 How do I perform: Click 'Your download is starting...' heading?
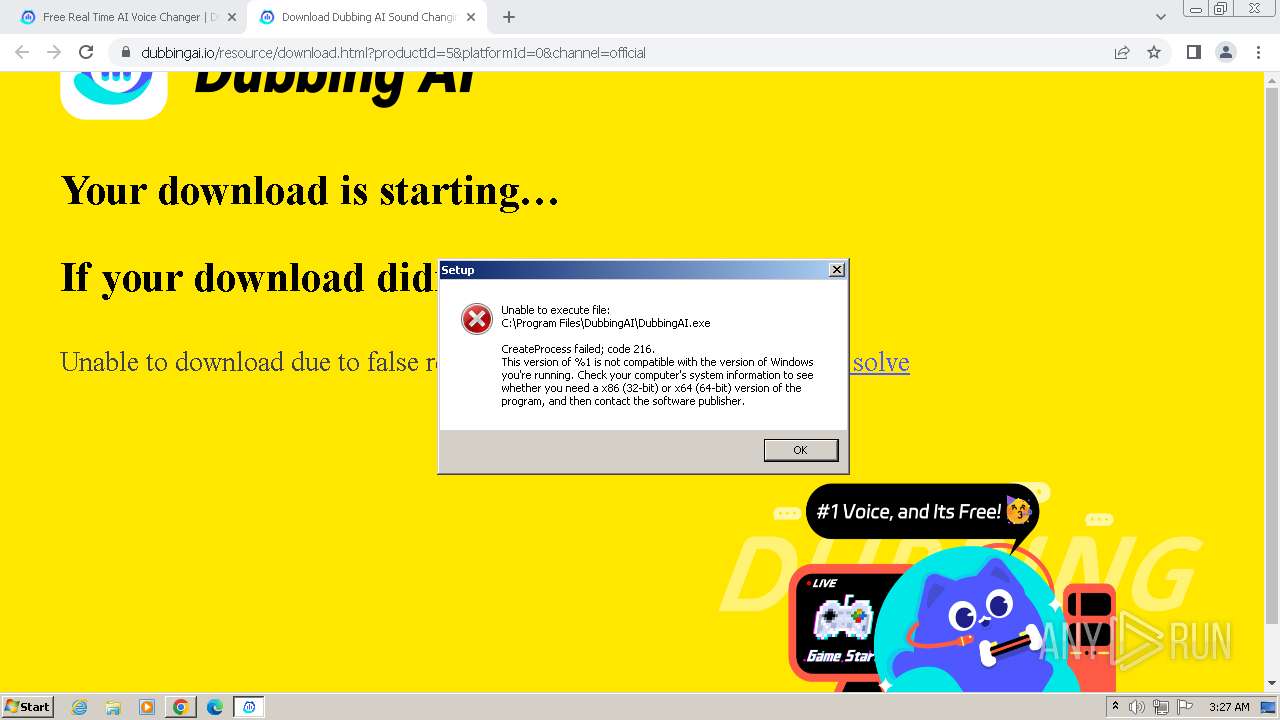click(x=309, y=190)
